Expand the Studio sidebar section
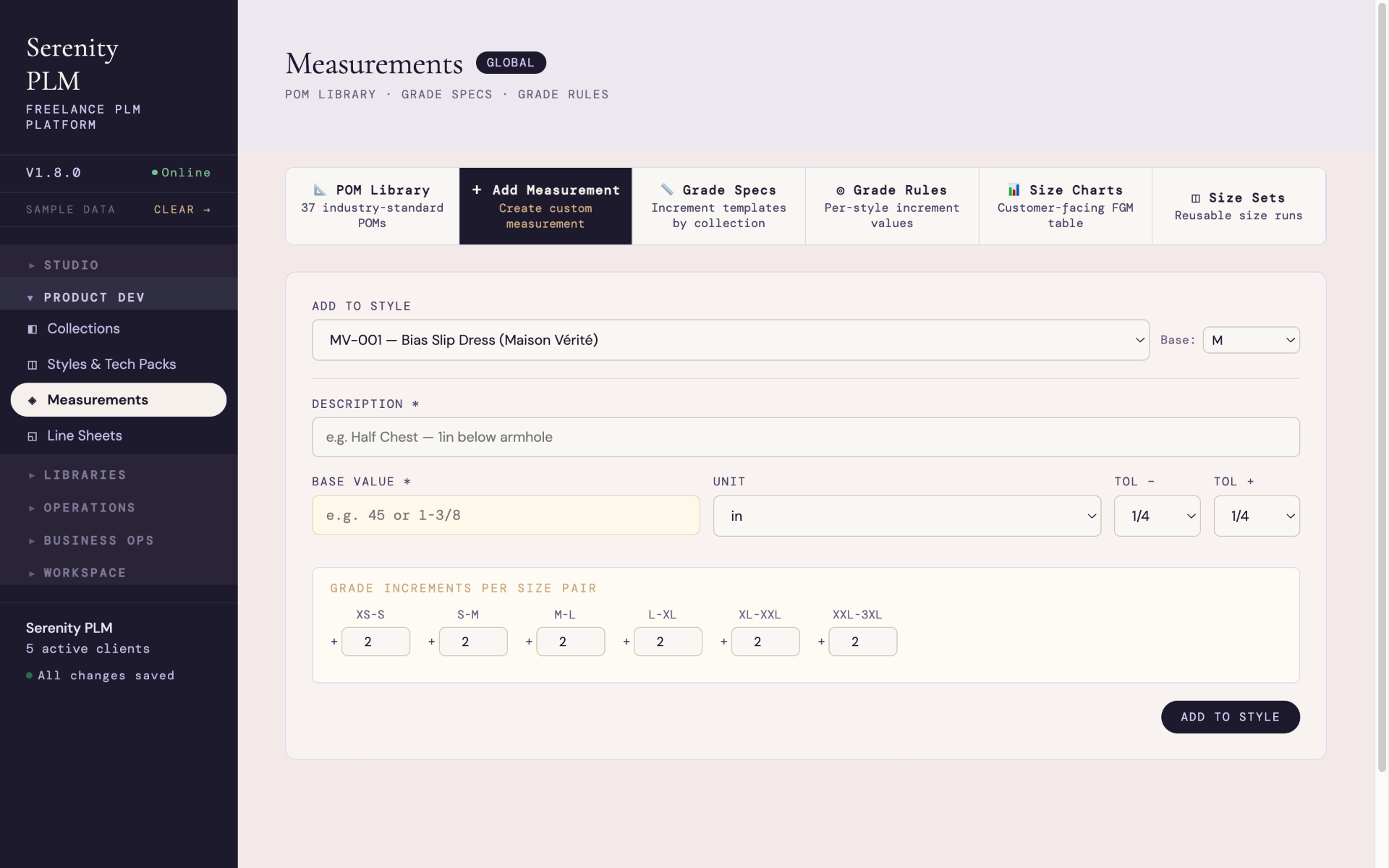 point(119,265)
